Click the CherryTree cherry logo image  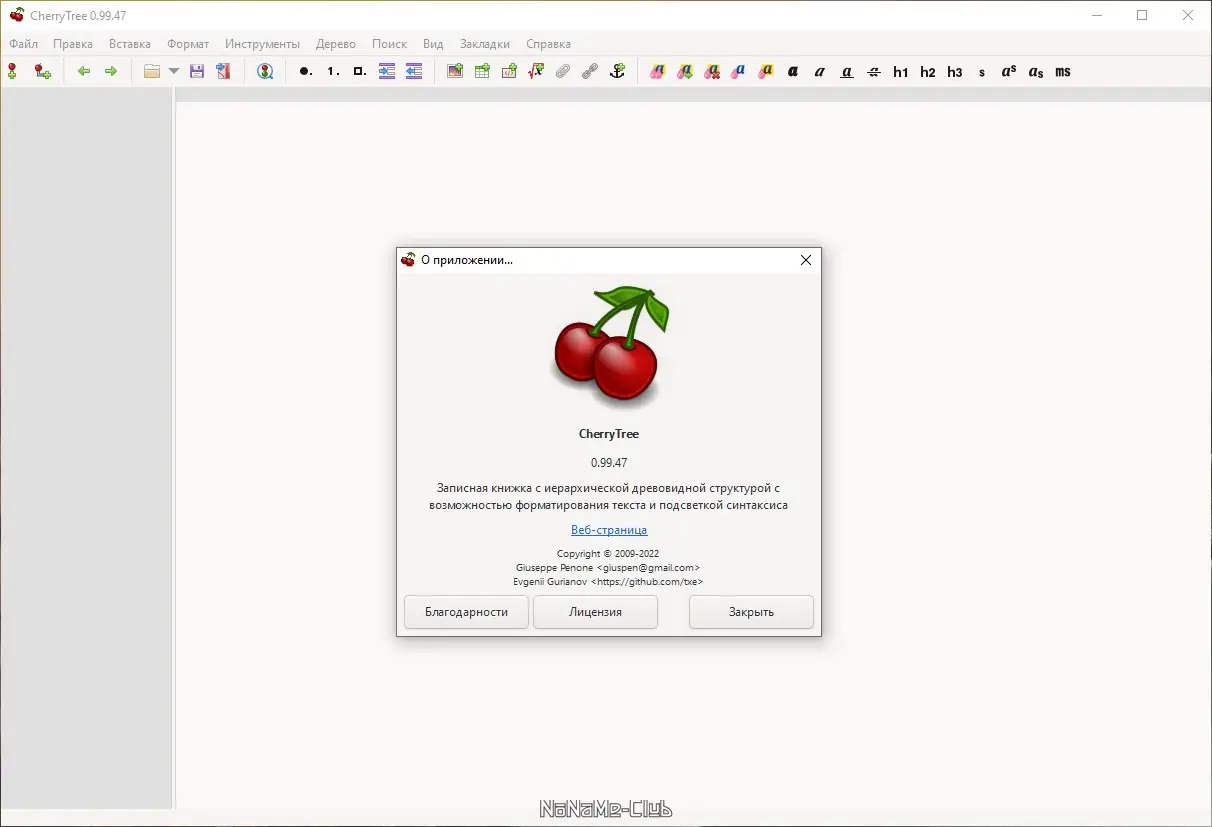click(x=609, y=346)
